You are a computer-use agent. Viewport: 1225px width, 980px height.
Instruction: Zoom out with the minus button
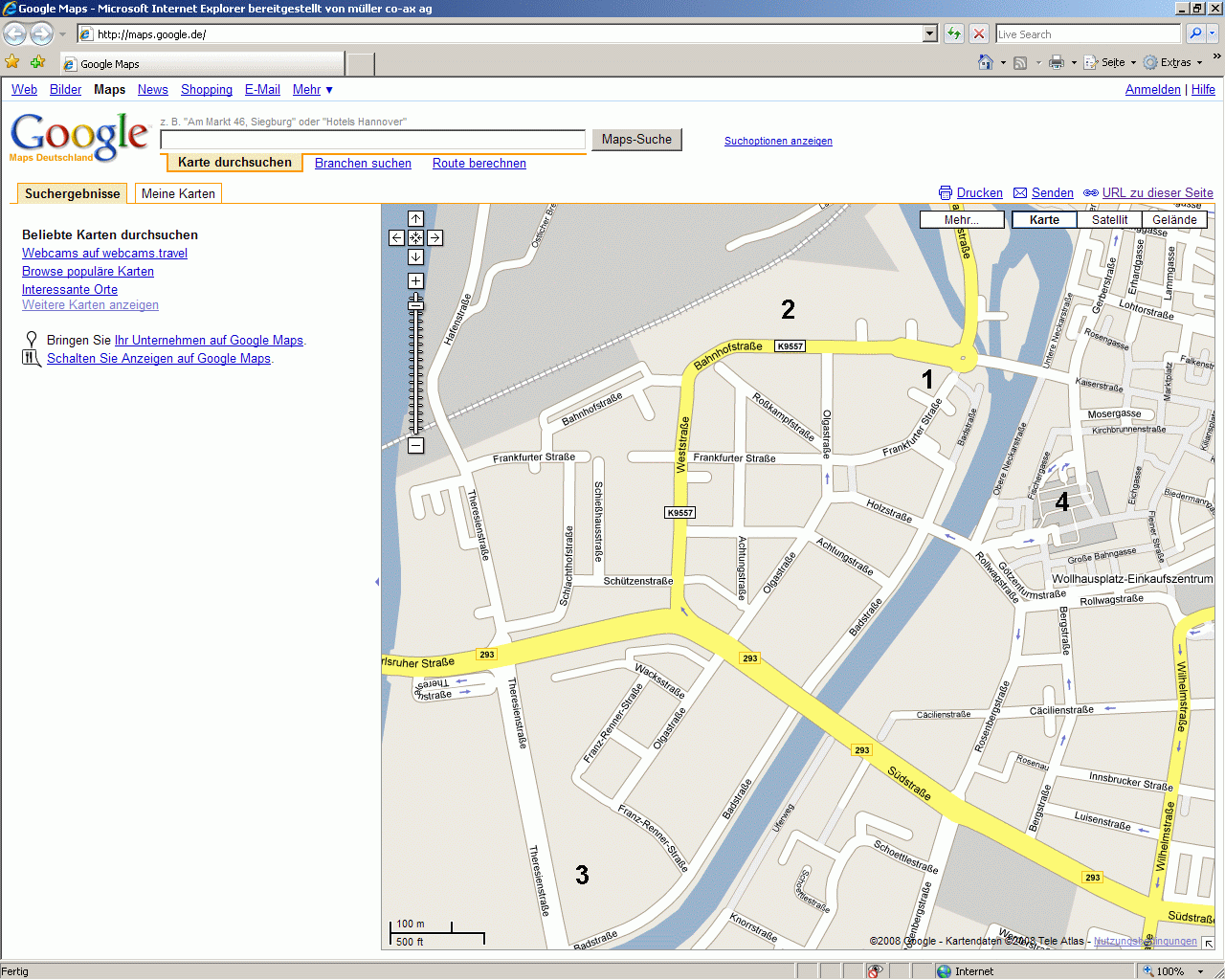415,445
